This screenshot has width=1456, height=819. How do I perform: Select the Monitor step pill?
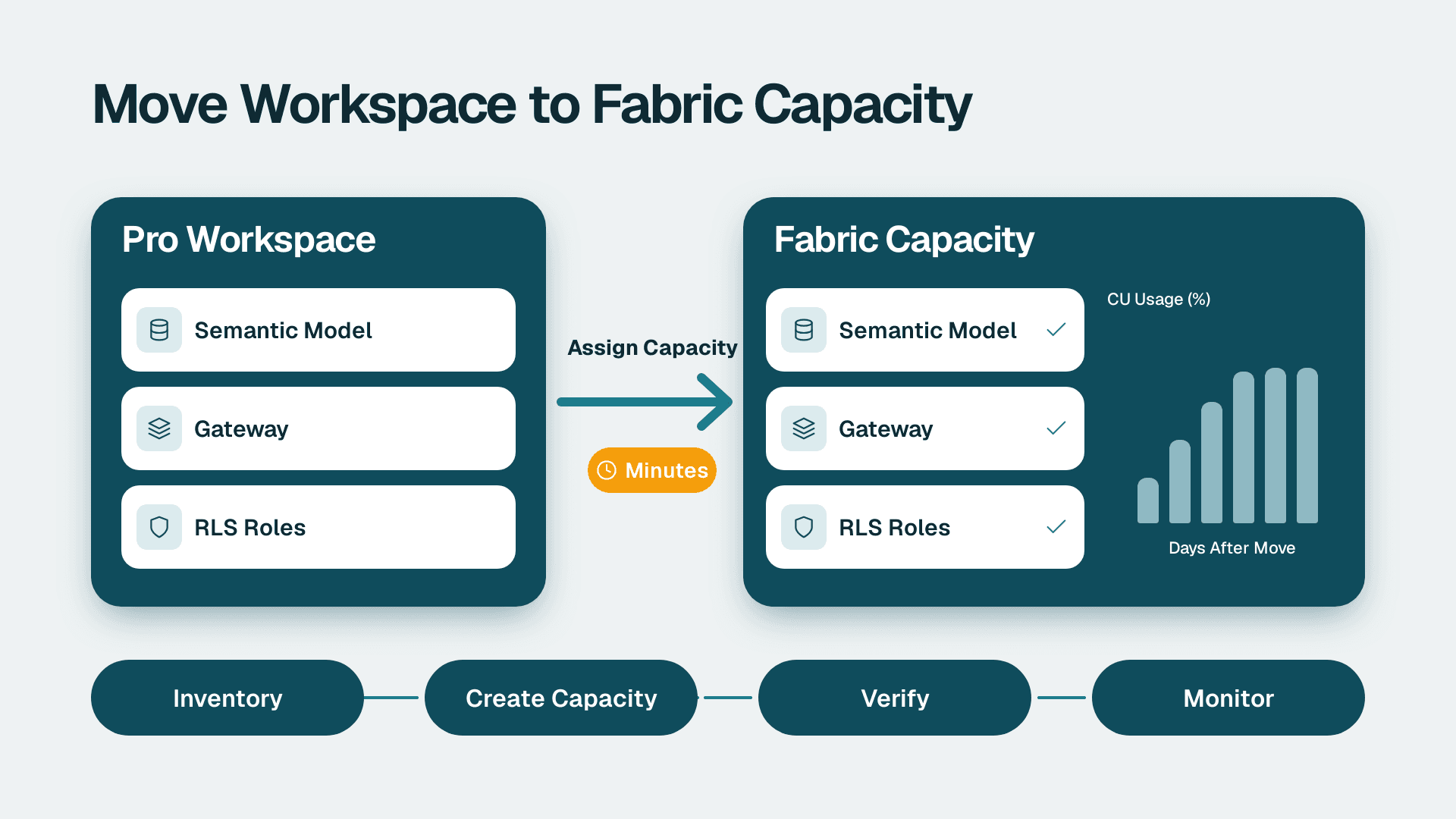coord(1228,698)
